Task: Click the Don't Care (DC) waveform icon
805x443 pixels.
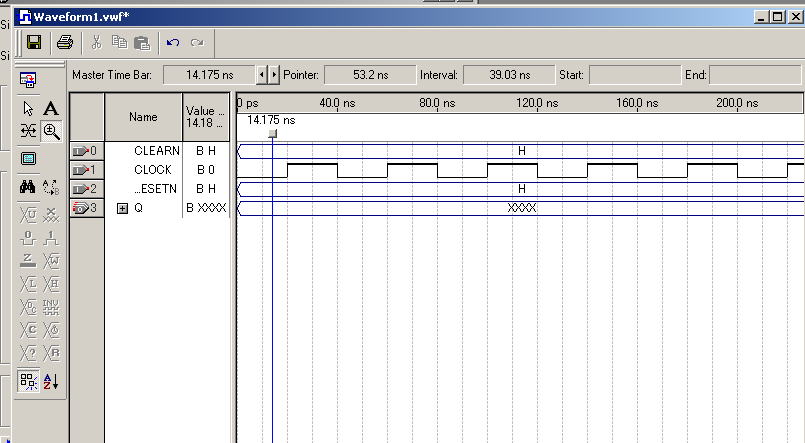Action: pyautogui.click(x=28, y=307)
